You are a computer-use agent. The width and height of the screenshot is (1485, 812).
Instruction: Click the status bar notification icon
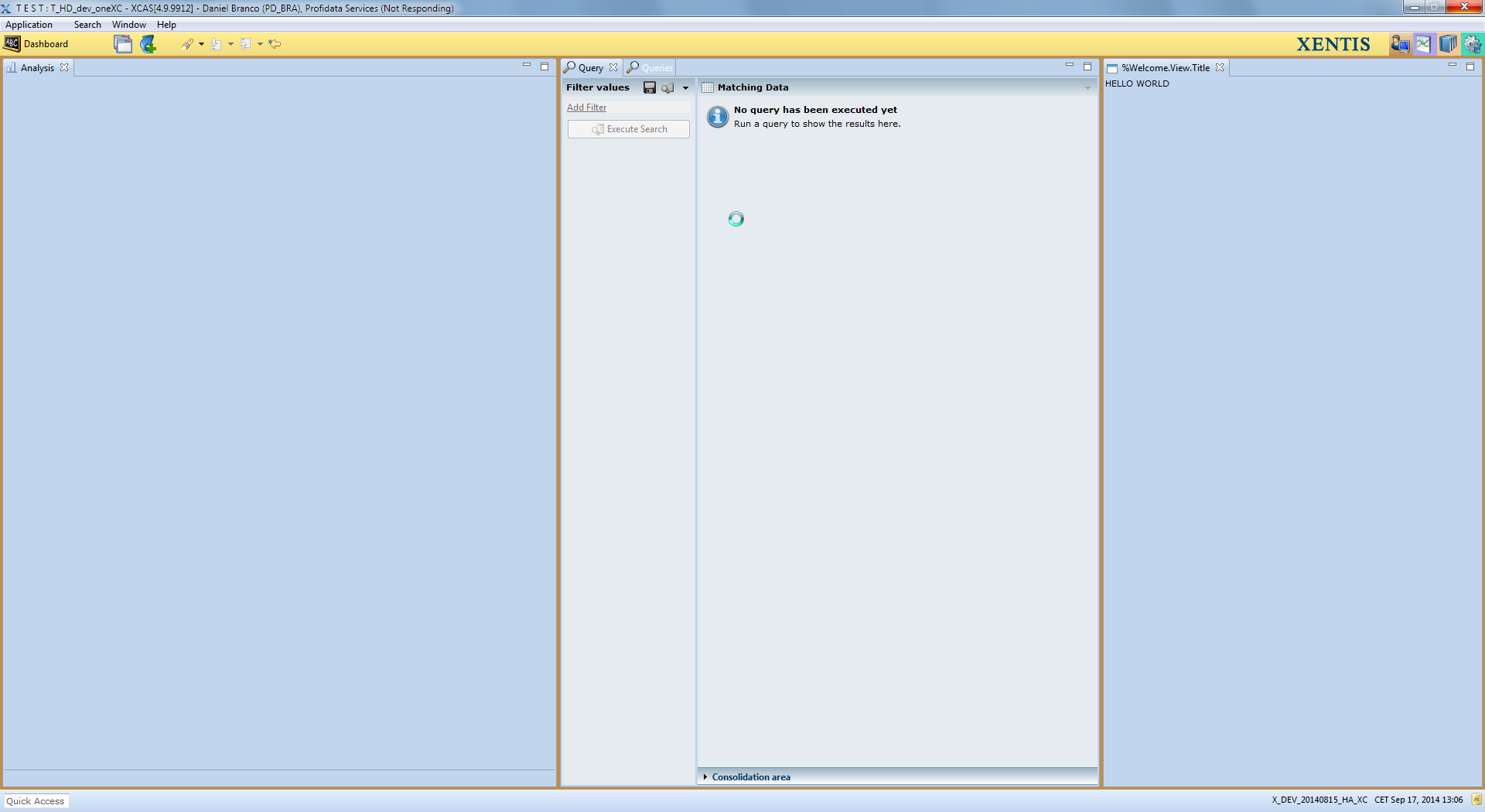pos(1476,800)
